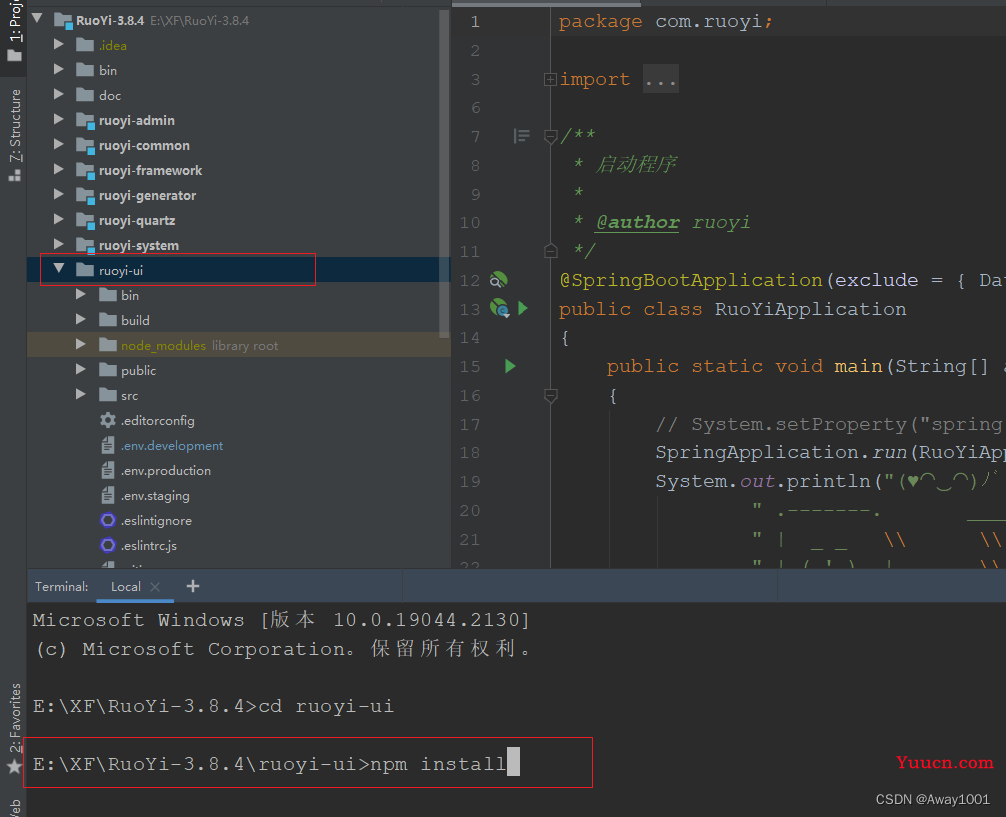Expand the ruoyi-common module
Image resolution: width=1006 pixels, height=817 pixels.
(59, 144)
